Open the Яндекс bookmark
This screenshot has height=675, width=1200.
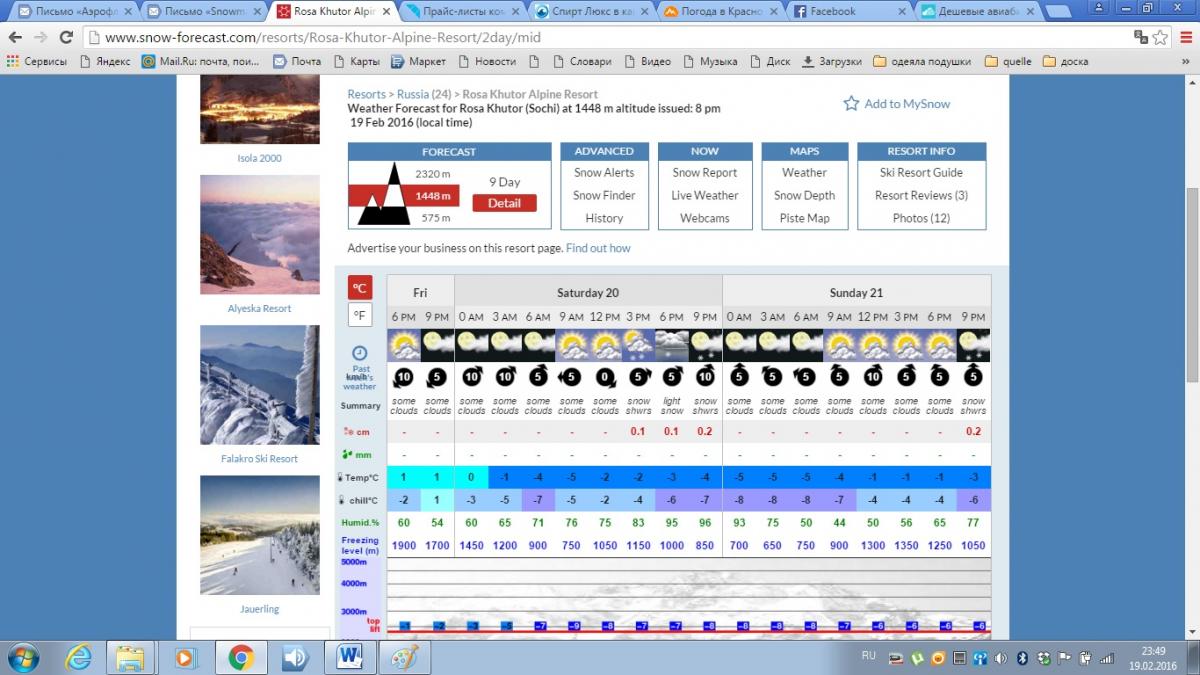pyautogui.click(x=103, y=61)
